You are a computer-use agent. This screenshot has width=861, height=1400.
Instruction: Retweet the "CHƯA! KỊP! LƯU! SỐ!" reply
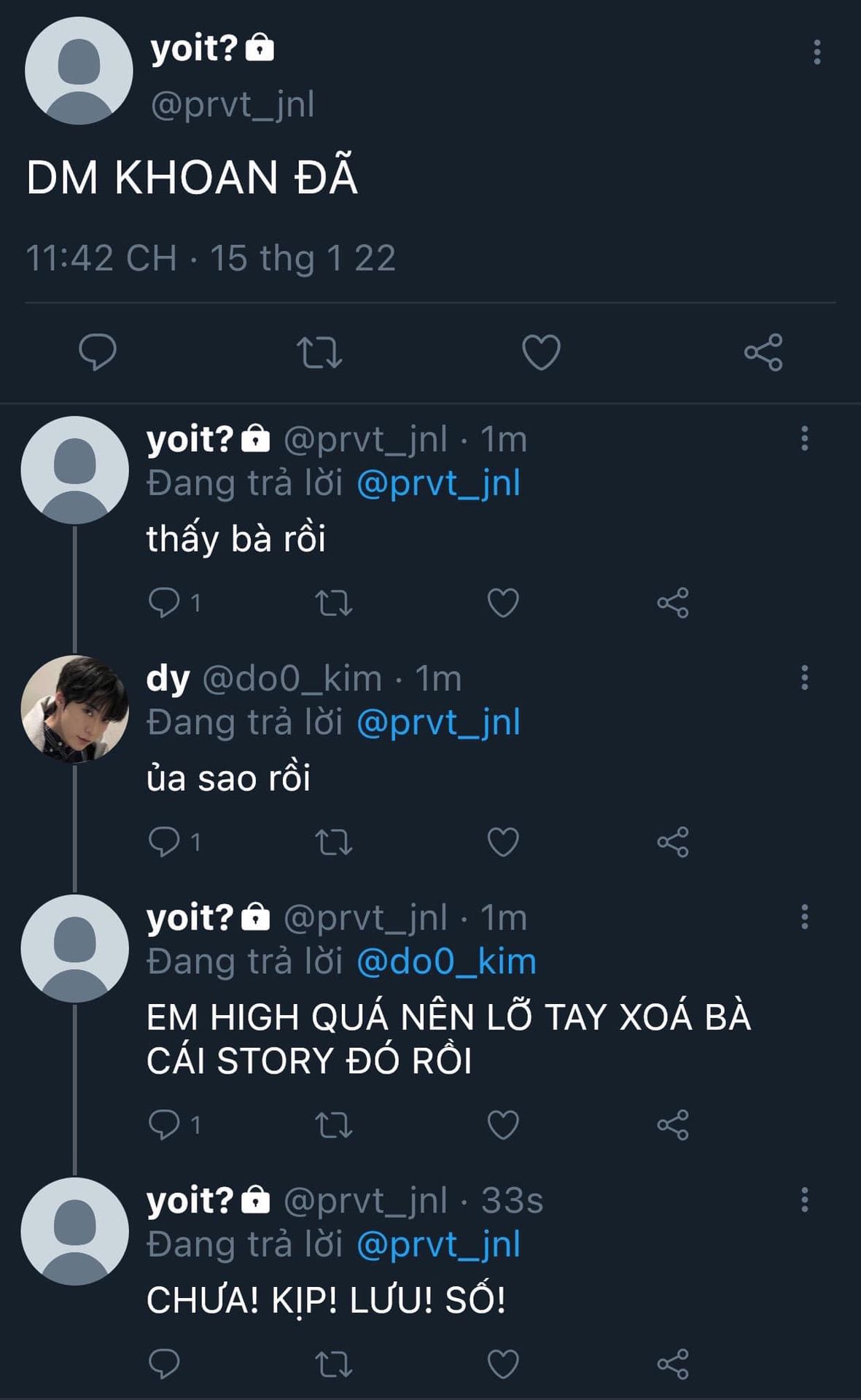coord(334,1364)
